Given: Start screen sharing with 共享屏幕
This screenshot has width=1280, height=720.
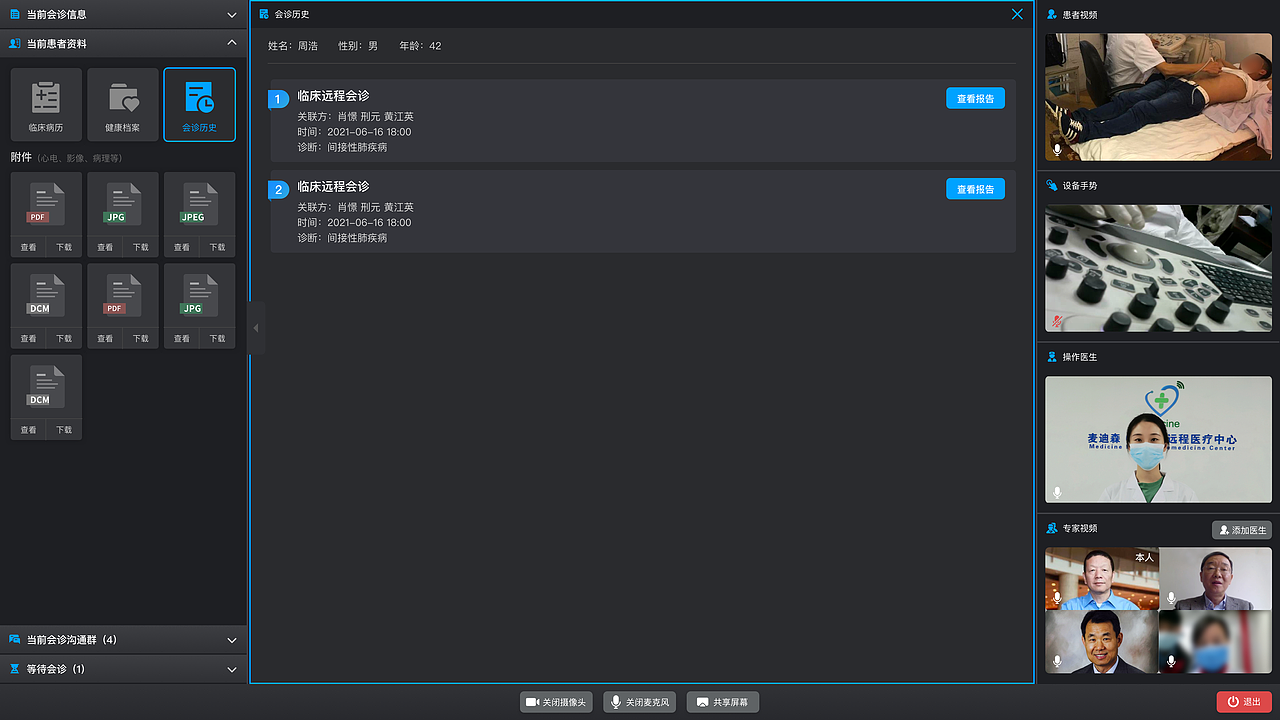Looking at the screenshot, I should pos(722,702).
